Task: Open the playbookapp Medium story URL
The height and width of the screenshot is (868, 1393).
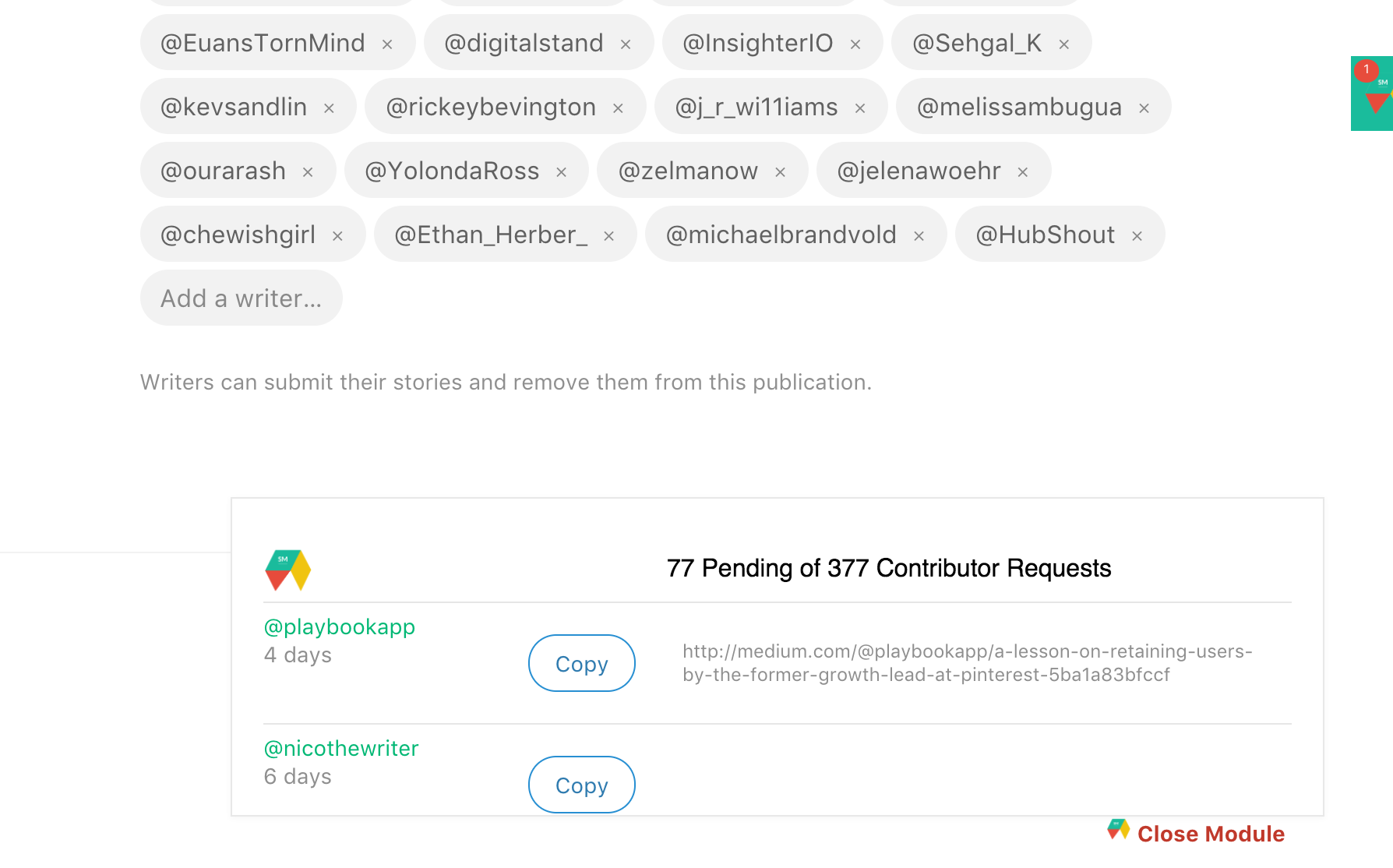Action: tap(967, 662)
